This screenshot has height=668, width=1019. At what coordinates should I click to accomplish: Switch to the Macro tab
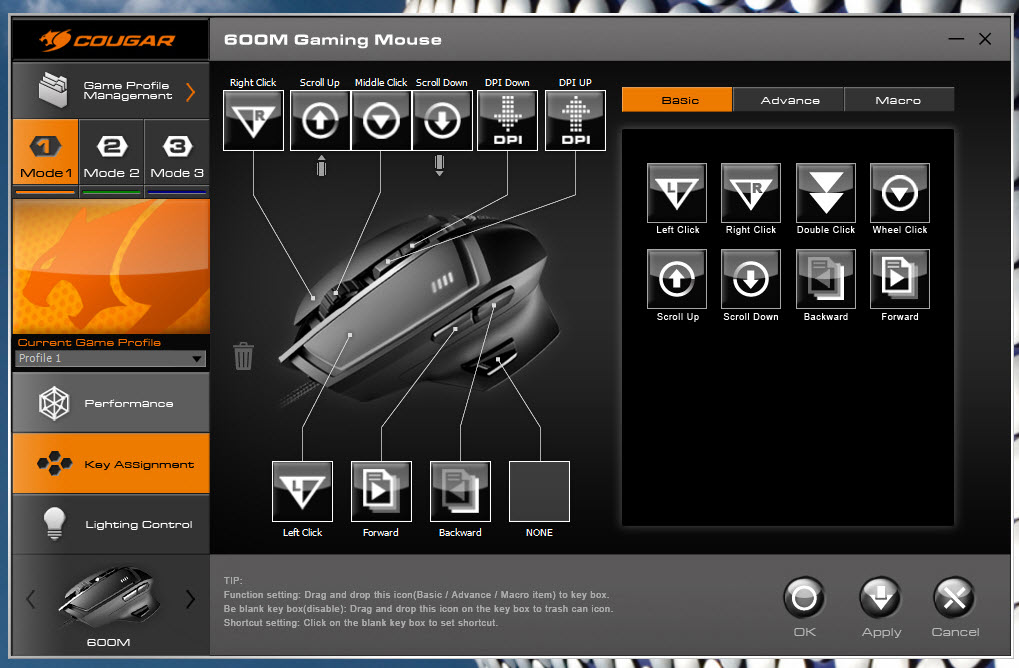899,99
